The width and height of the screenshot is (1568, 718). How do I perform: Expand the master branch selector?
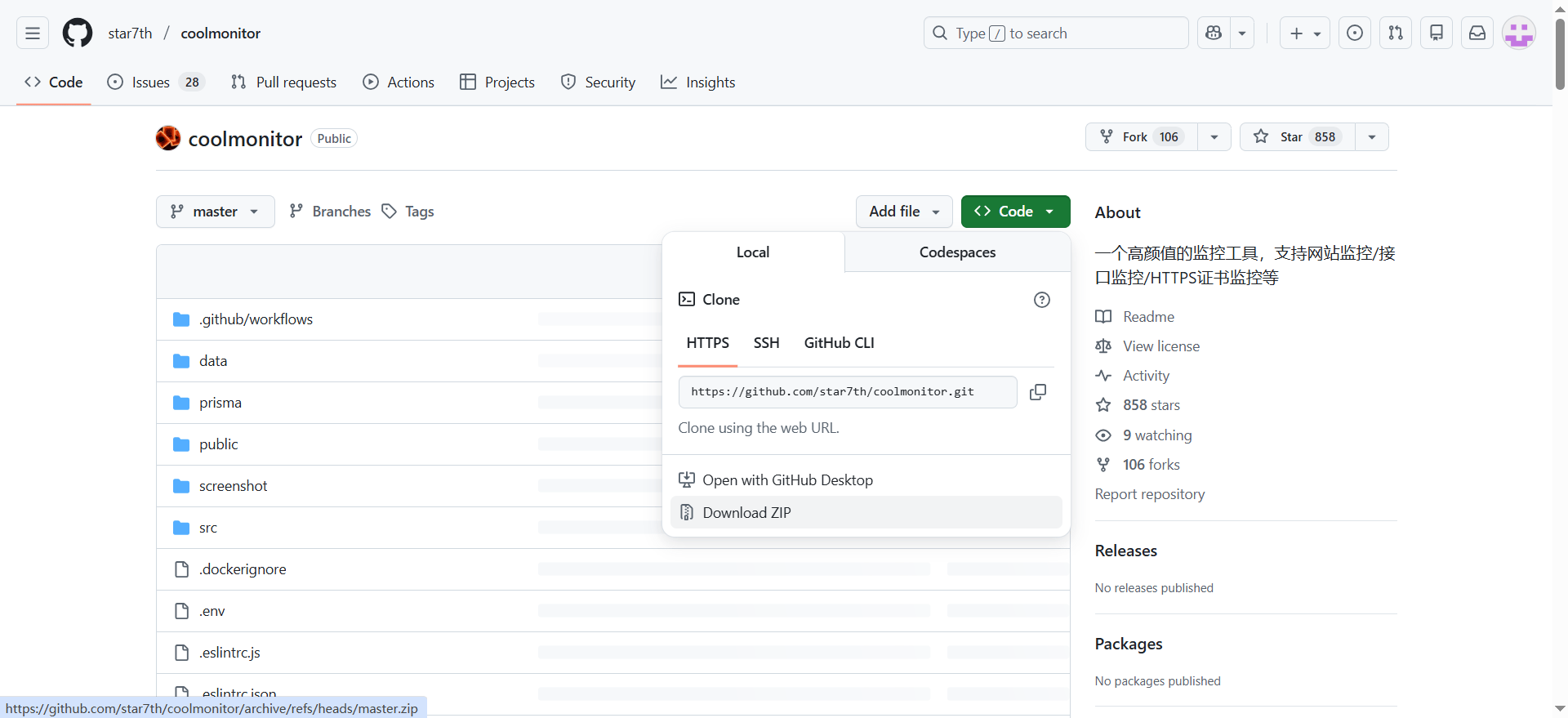click(215, 212)
